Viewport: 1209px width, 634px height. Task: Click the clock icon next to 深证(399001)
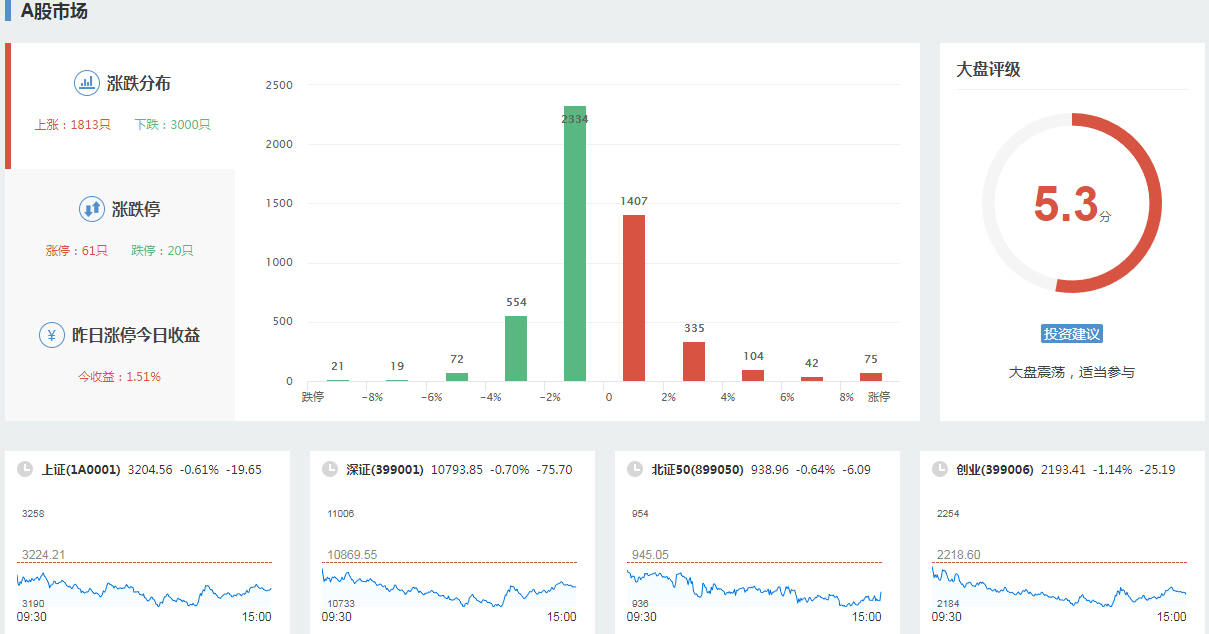pyautogui.click(x=330, y=469)
